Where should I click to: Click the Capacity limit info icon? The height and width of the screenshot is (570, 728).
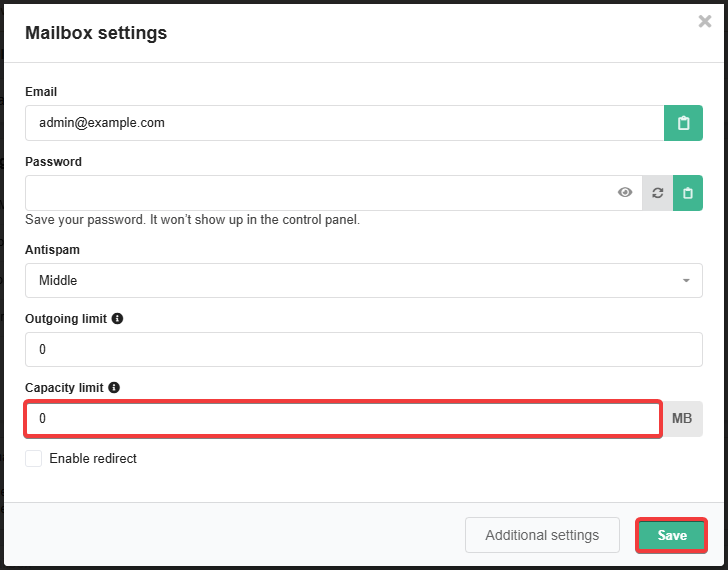pyautogui.click(x=114, y=387)
